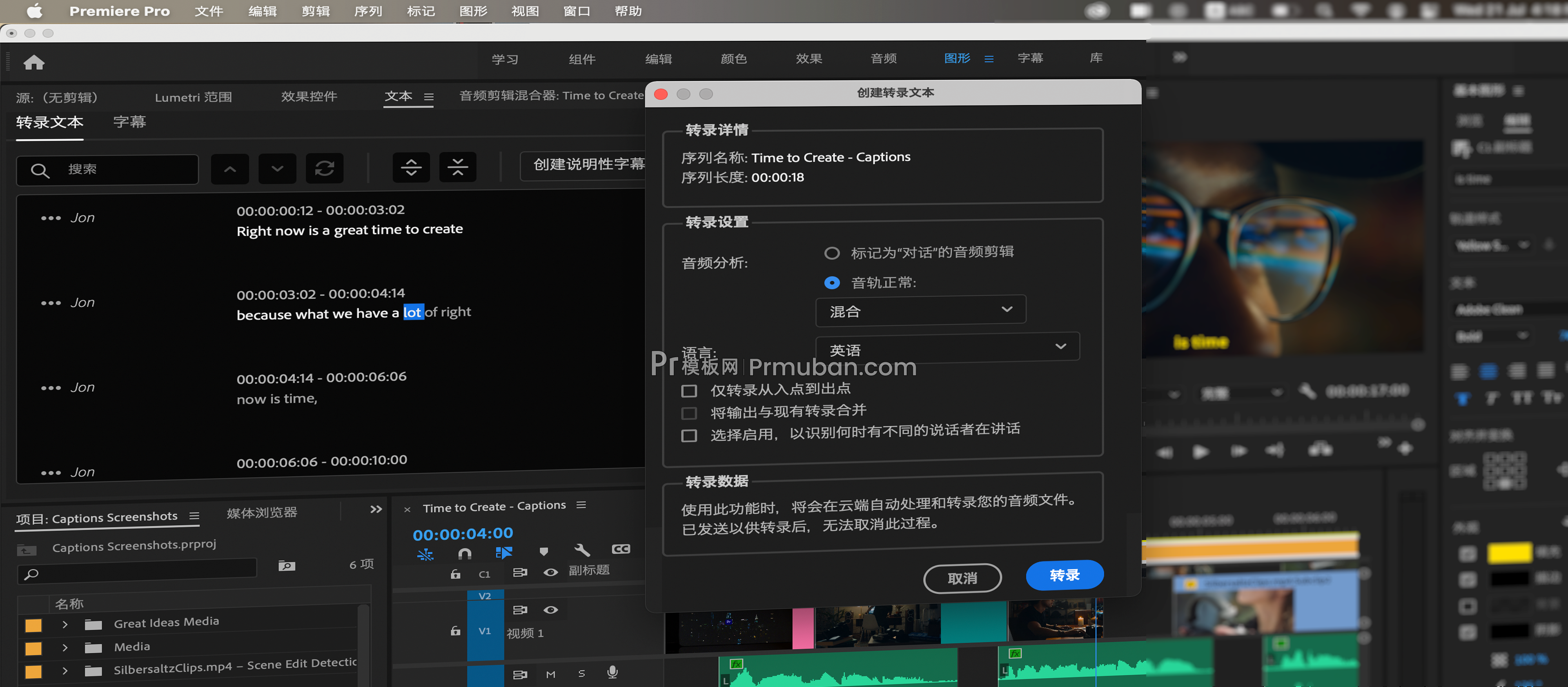The height and width of the screenshot is (687, 1568).
Task: Mute the audio track with the M button
Action: coord(550,674)
